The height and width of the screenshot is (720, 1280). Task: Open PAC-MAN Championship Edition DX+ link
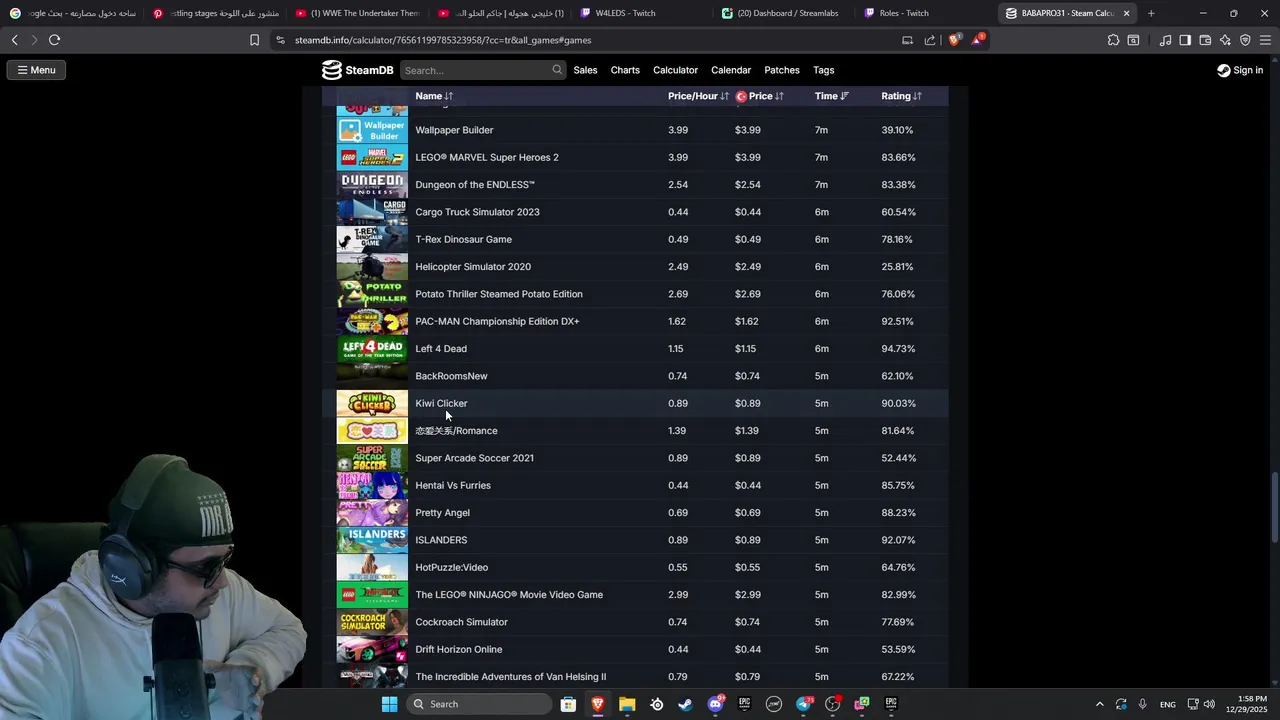tap(497, 321)
